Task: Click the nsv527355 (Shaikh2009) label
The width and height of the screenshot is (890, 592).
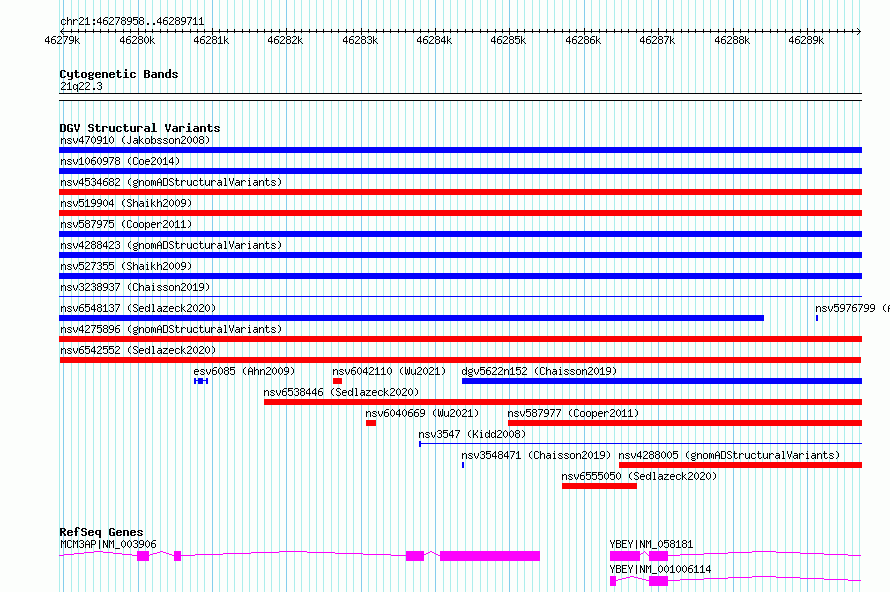Action: point(126,266)
